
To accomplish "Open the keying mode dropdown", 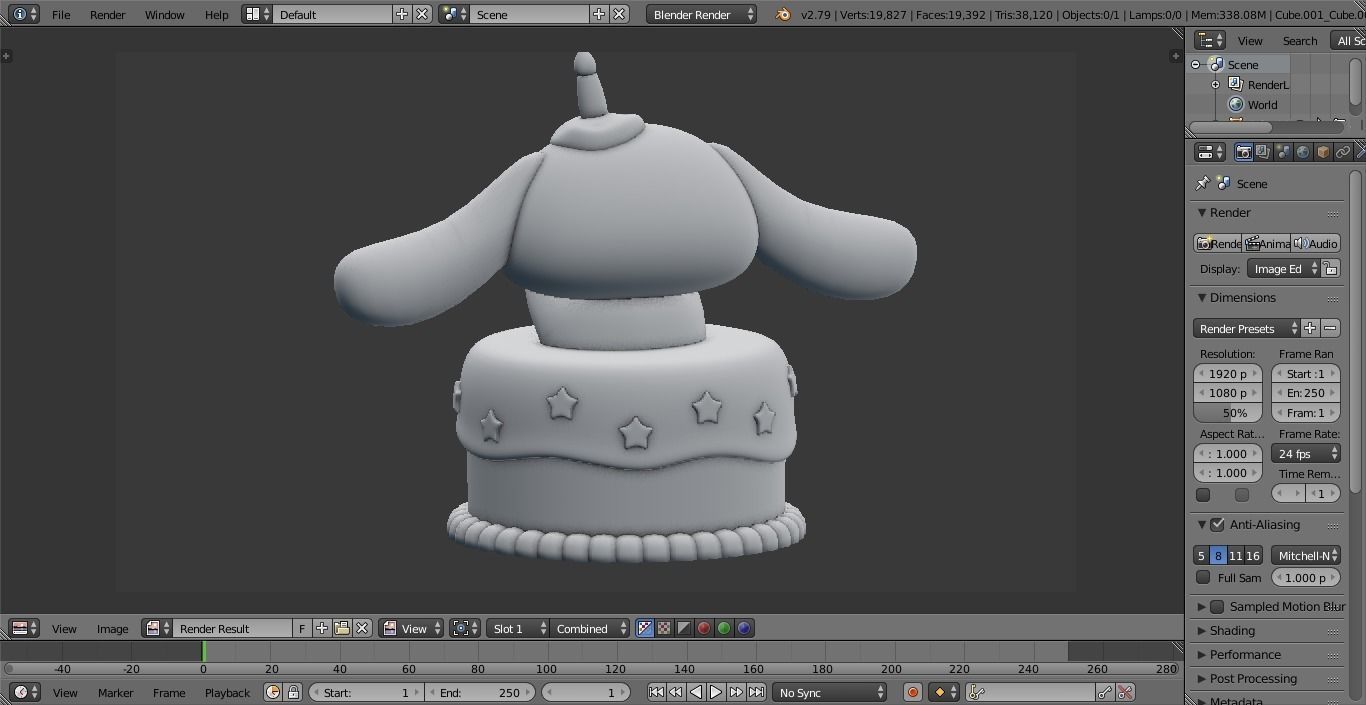I will tap(944, 692).
